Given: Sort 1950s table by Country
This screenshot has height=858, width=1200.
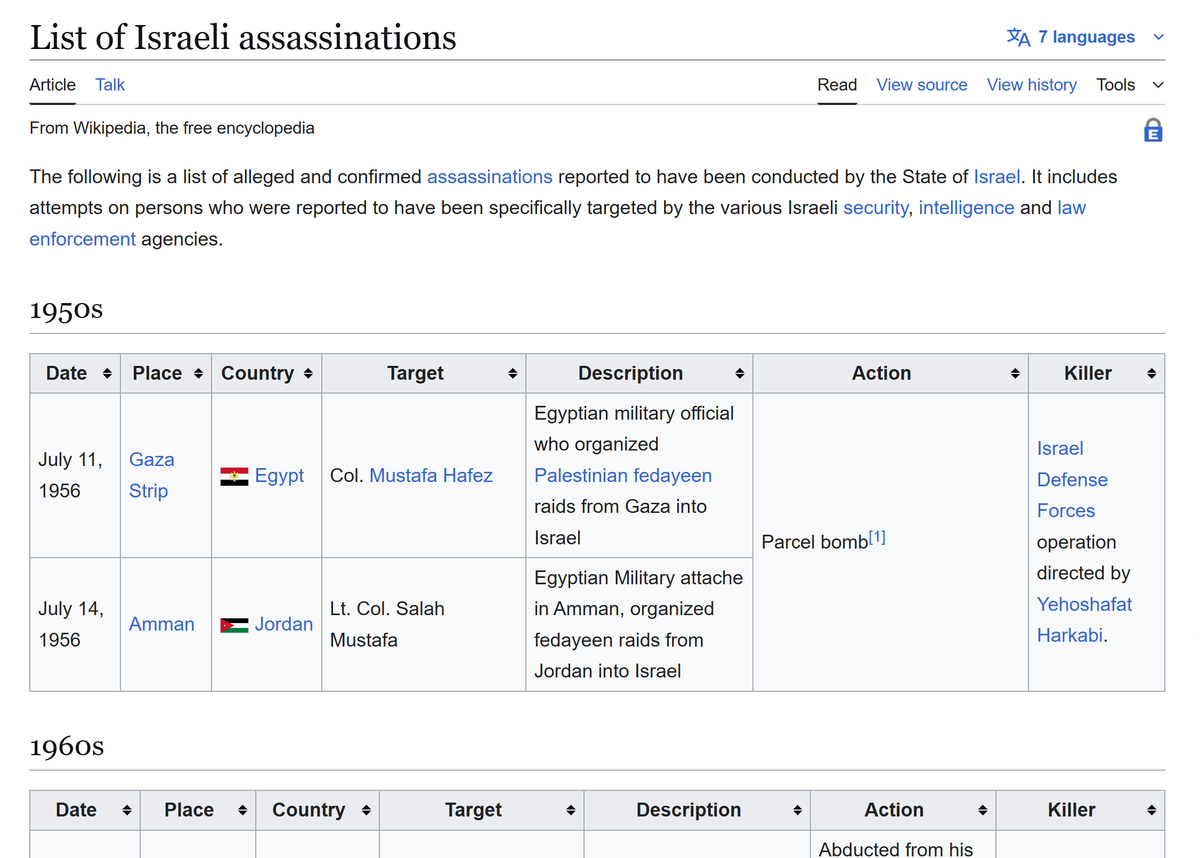Looking at the screenshot, I should pos(308,374).
